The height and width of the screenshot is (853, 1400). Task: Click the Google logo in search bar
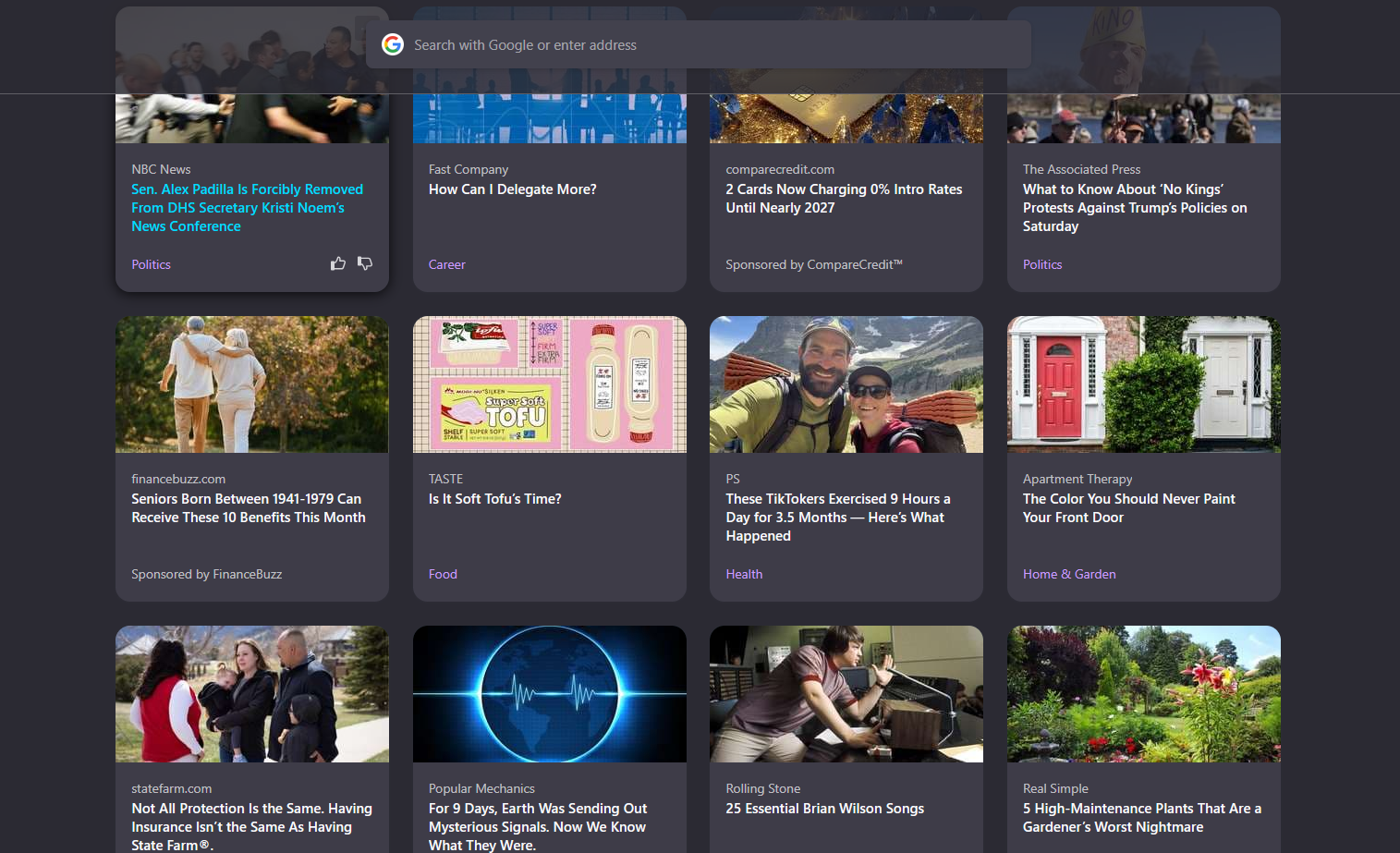(x=393, y=44)
